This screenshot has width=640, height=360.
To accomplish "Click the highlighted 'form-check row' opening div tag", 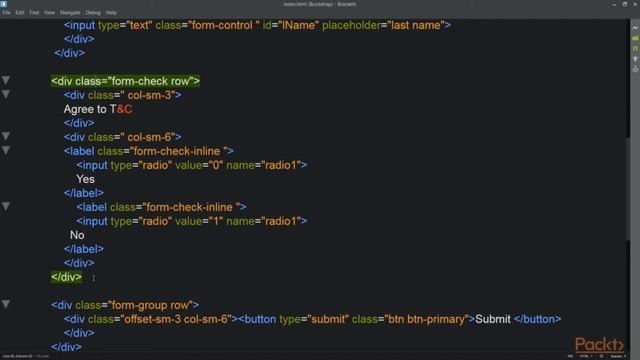I will [x=125, y=81].
